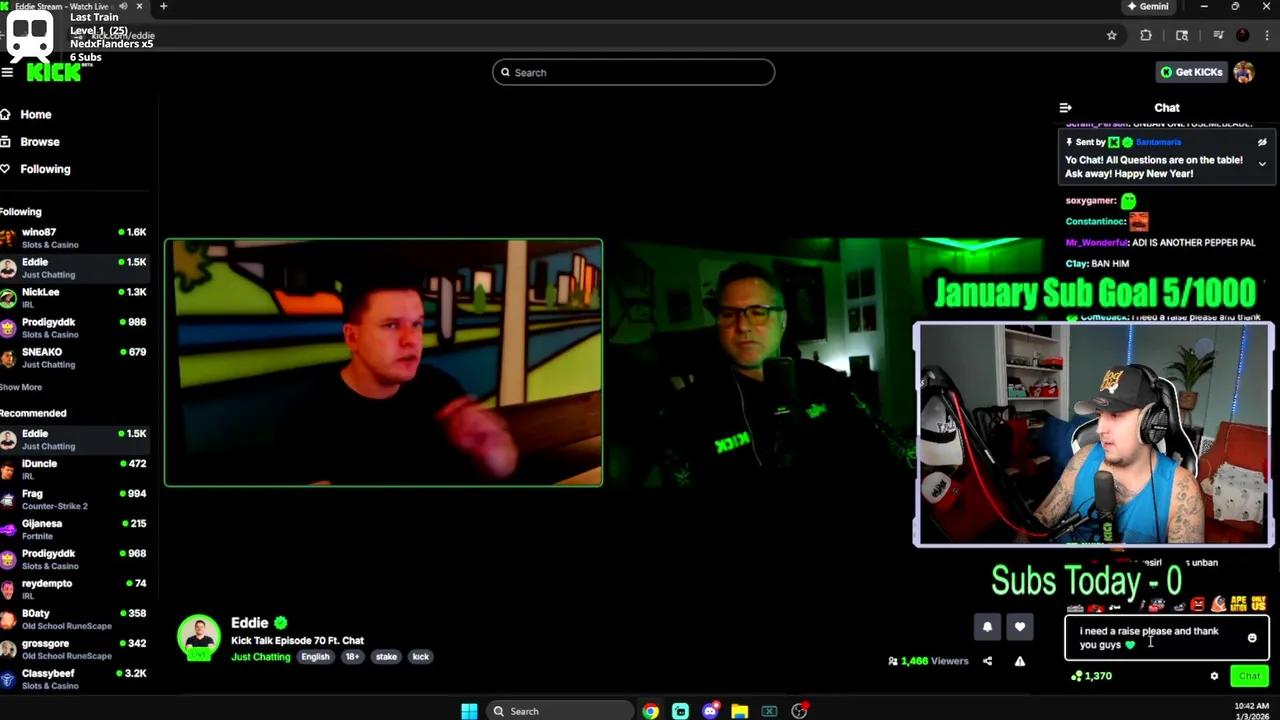This screenshot has height=720, width=1280.
Task: Click the Just Chatting category link
Action: [x=260, y=657]
